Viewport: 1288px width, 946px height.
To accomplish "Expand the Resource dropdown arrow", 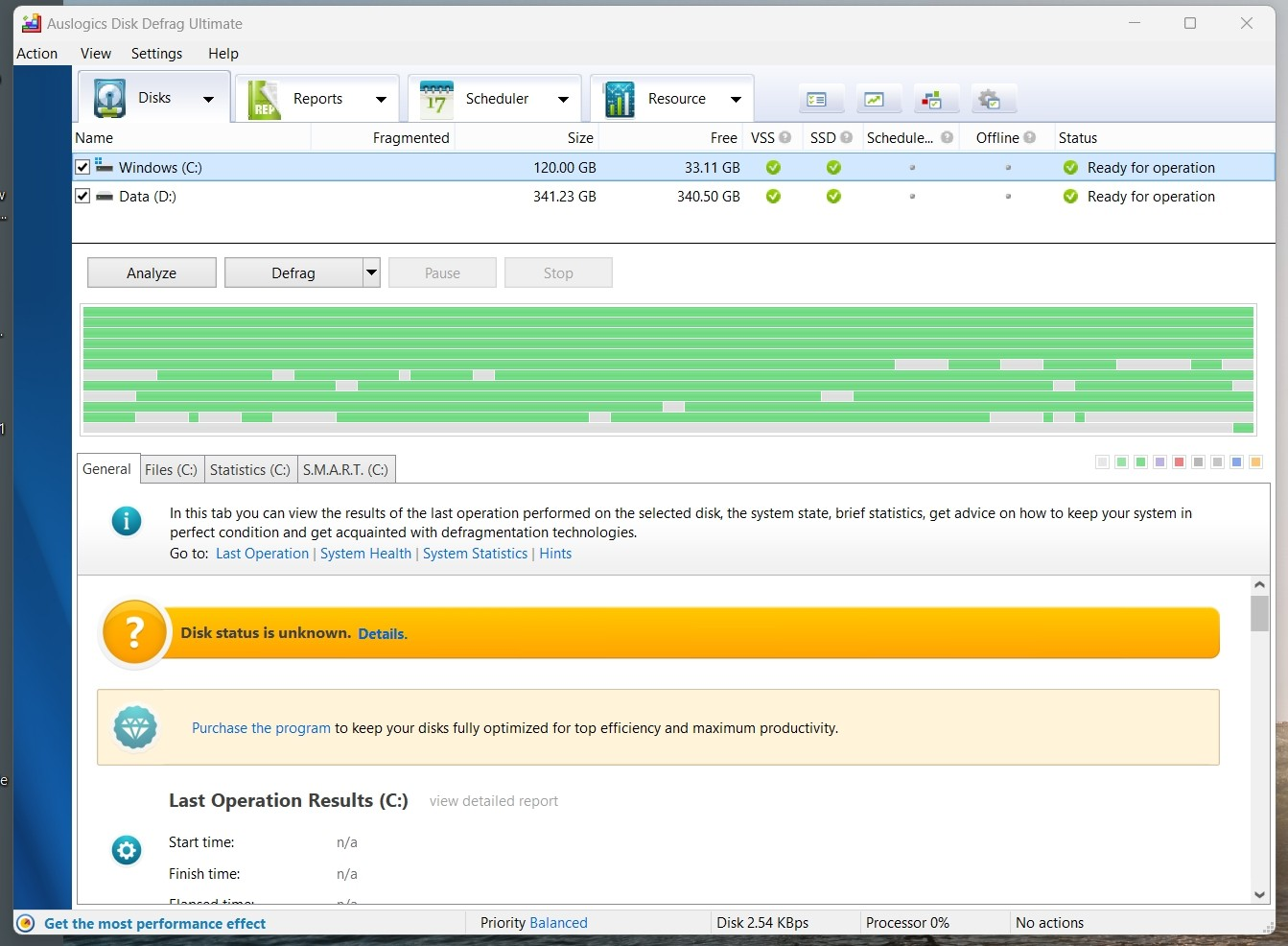I will tap(736, 100).
